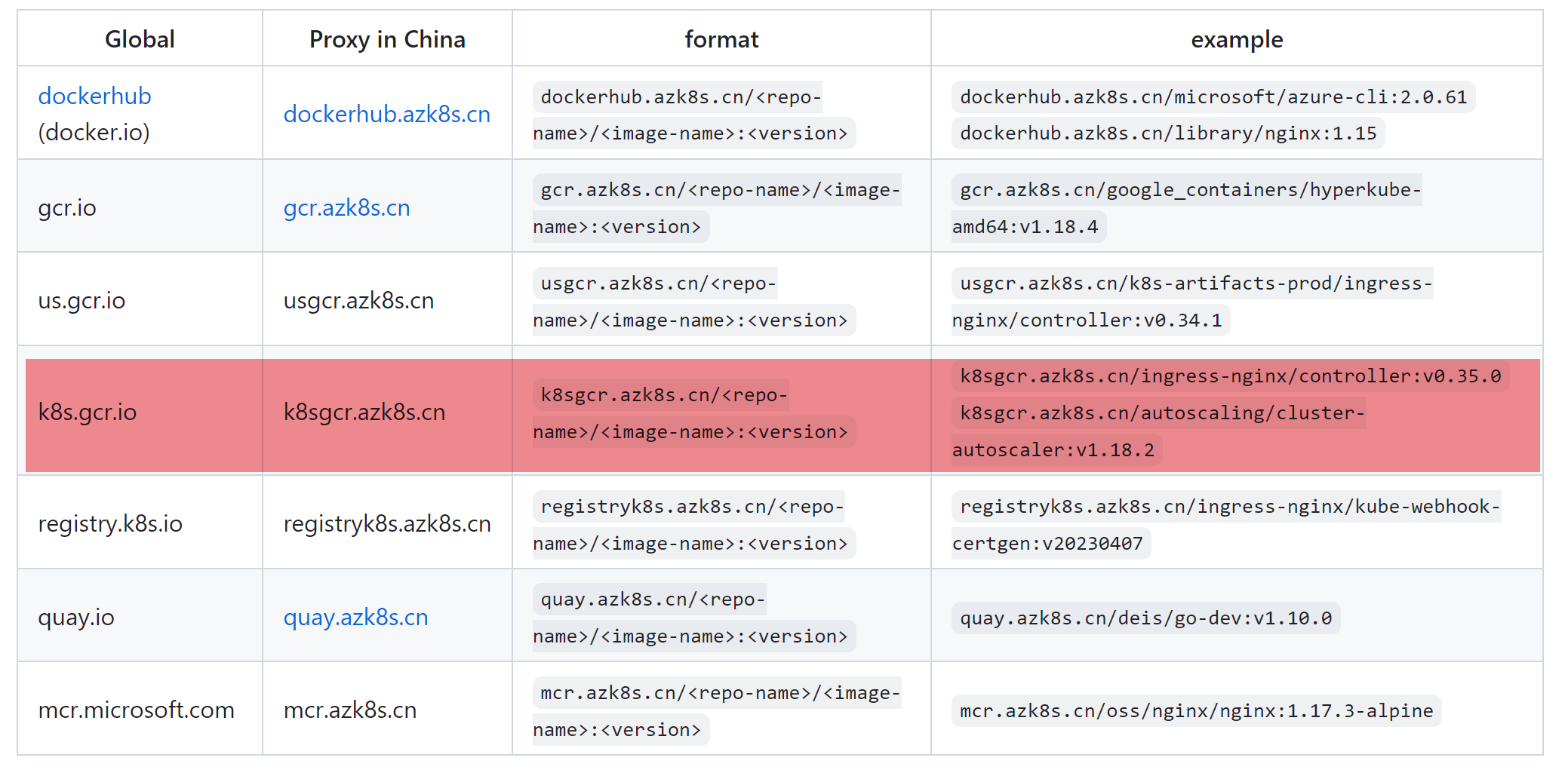Click the library/nginx:1.15 example code
The height and width of the screenshot is (779, 1568).
pos(1167,133)
